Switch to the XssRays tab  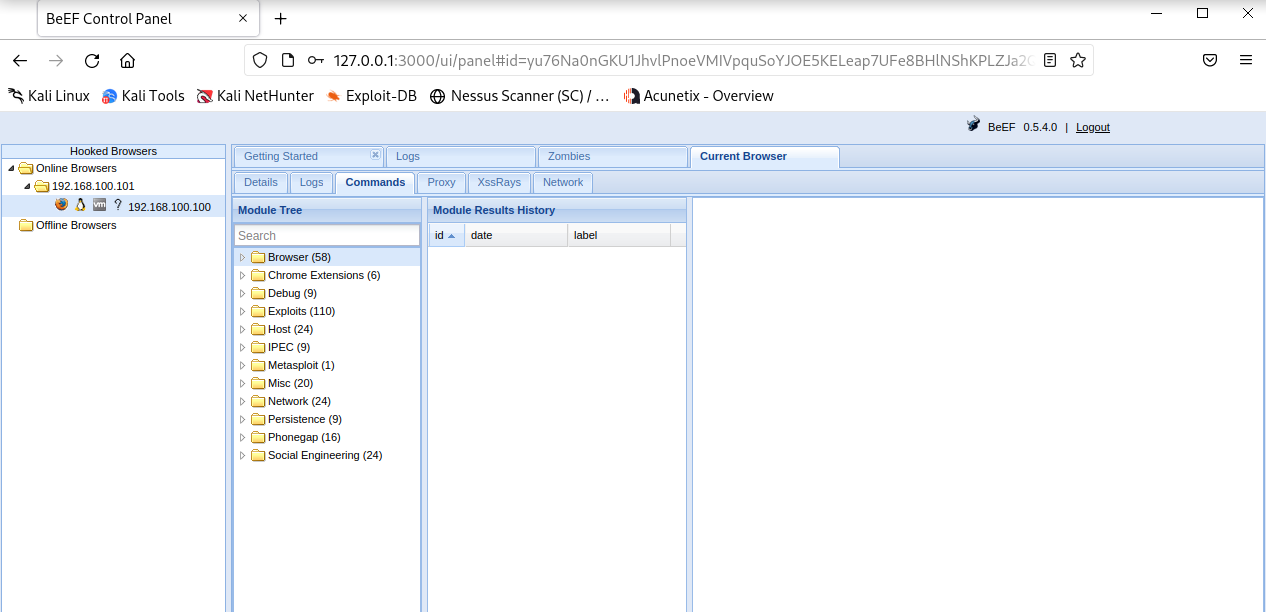click(x=499, y=182)
